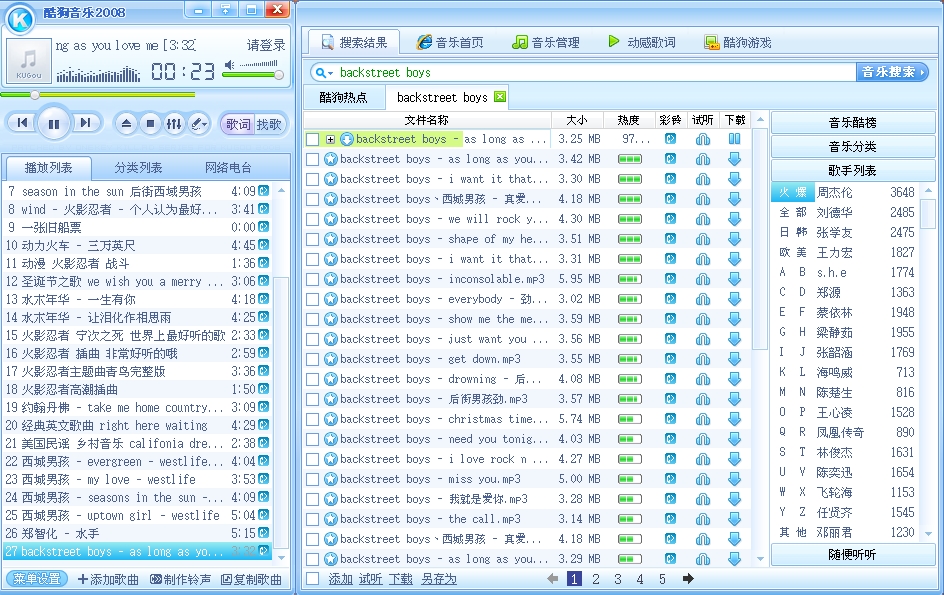Open the search type dropdown arrow
This screenshot has height=595, width=944.
coord(331,73)
